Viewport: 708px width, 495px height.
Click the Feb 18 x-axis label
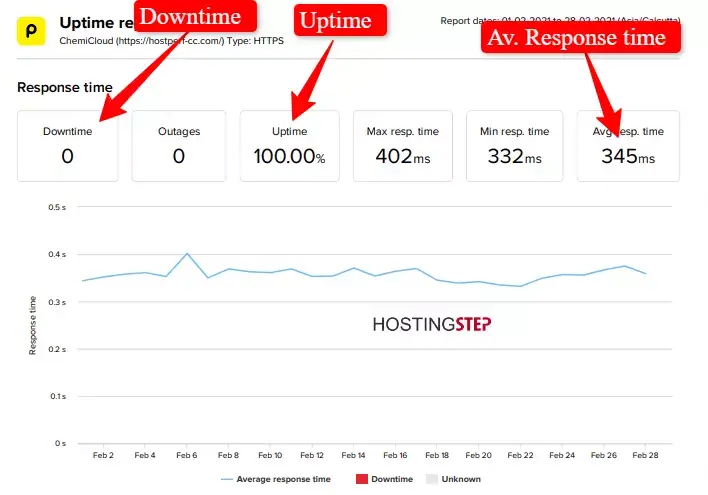coord(437,455)
